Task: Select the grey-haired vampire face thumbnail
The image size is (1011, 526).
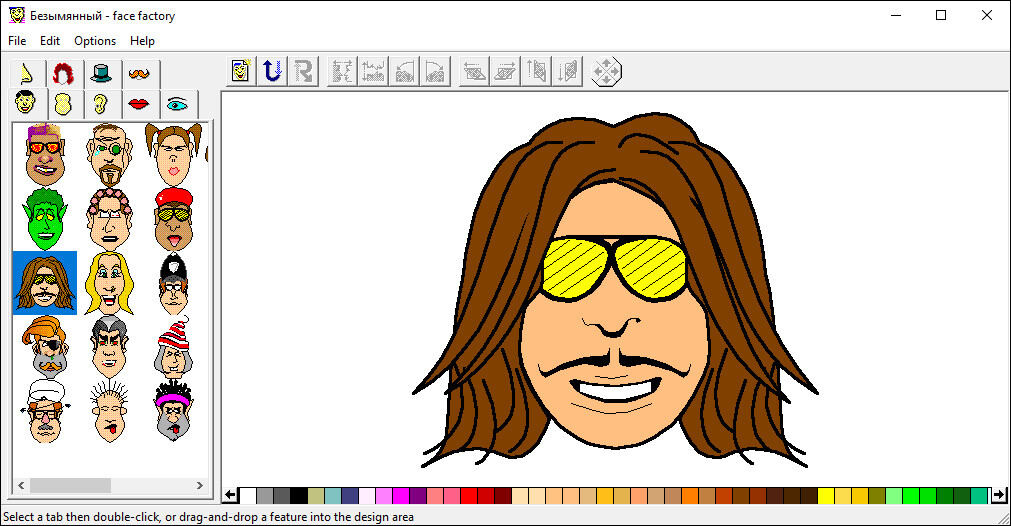Action: click(x=109, y=347)
